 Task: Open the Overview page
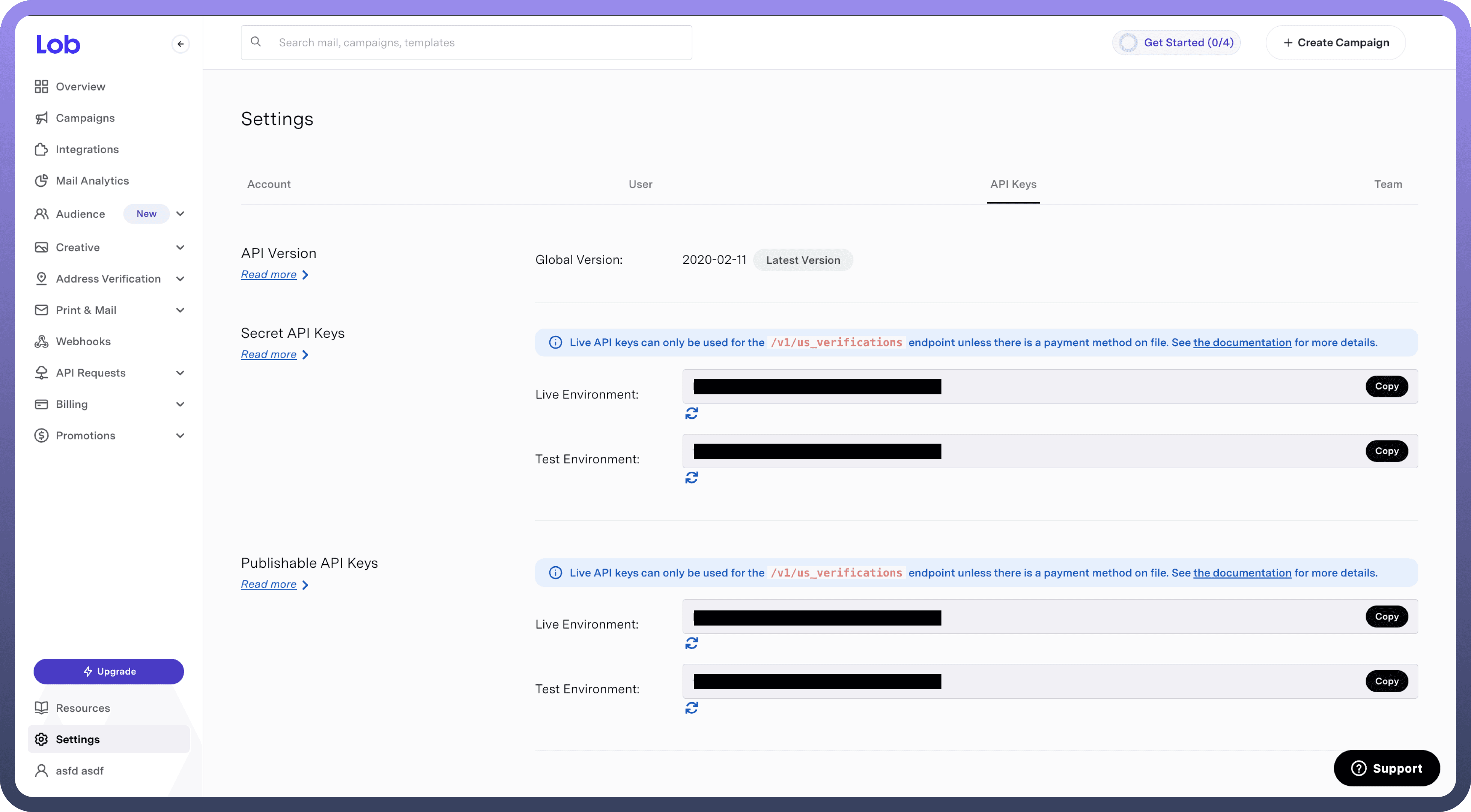[x=80, y=87]
